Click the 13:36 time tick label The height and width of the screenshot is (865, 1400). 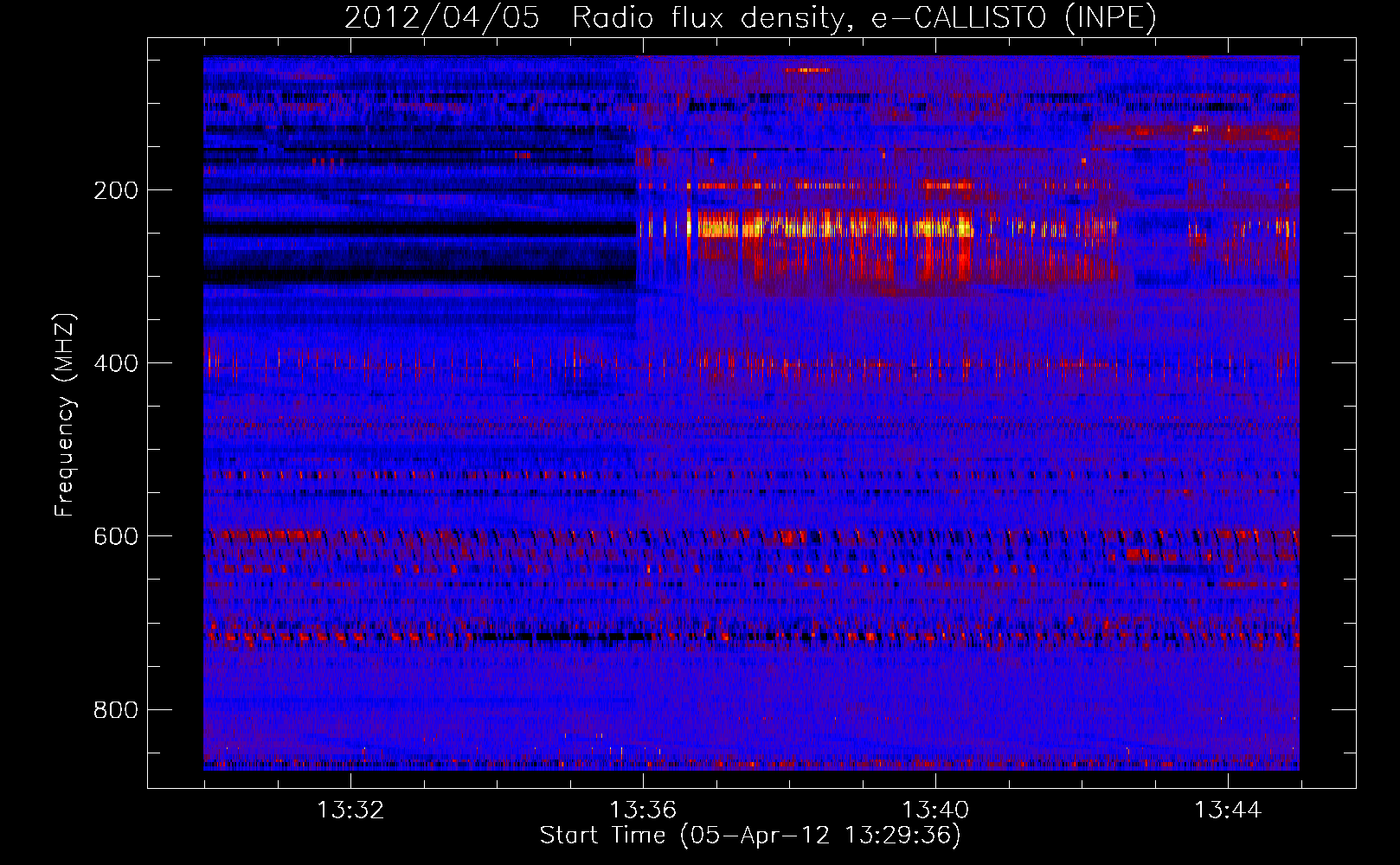pyautogui.click(x=643, y=811)
